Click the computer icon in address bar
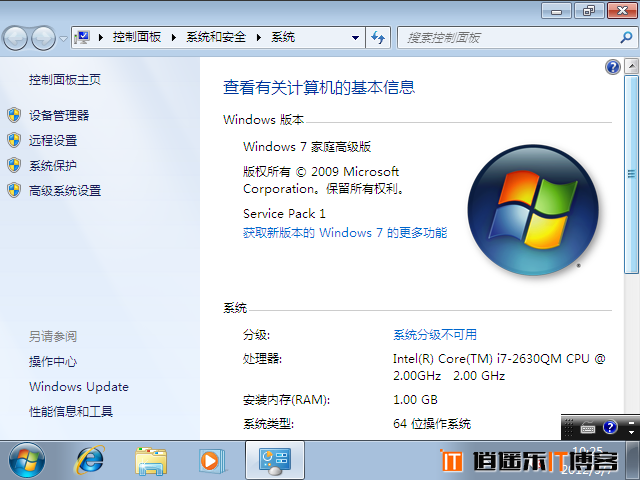The image size is (640, 480). tap(82, 38)
